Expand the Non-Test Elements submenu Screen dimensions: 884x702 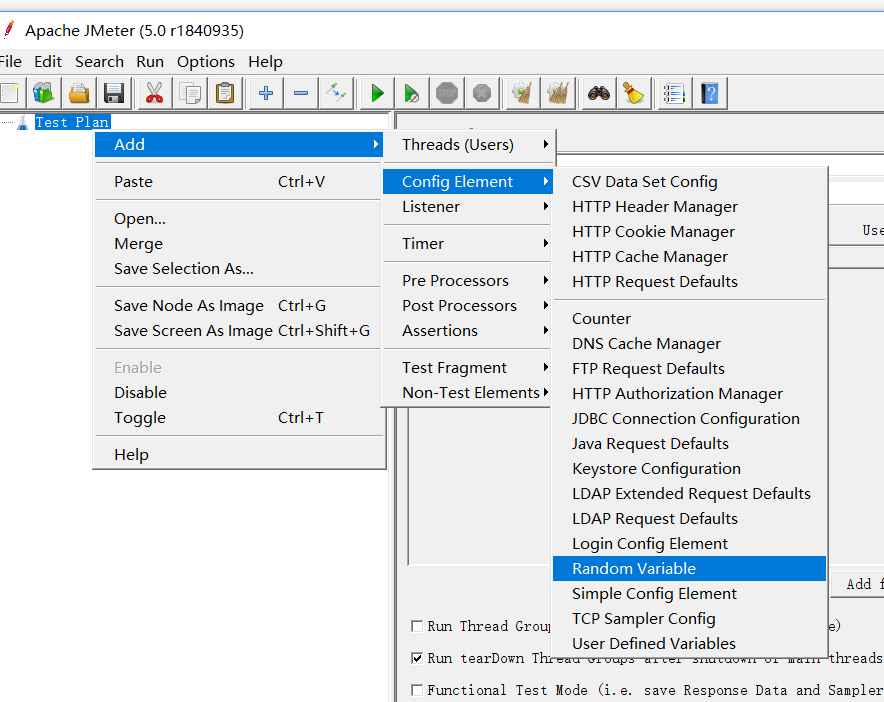pos(467,392)
